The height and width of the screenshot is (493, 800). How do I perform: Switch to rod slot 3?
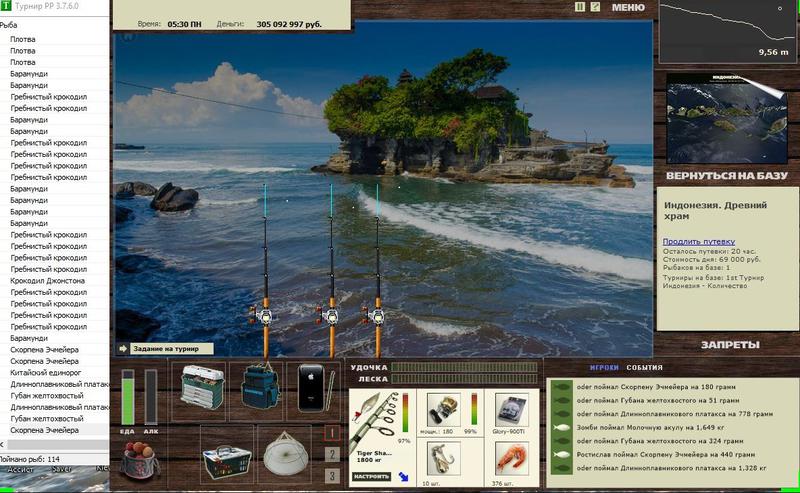[332, 476]
